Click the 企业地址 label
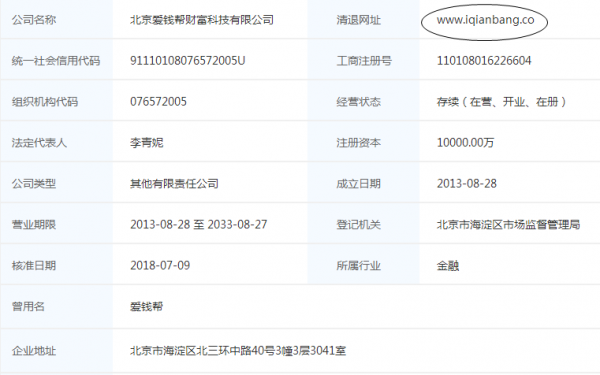600x375 pixels. 34,351
